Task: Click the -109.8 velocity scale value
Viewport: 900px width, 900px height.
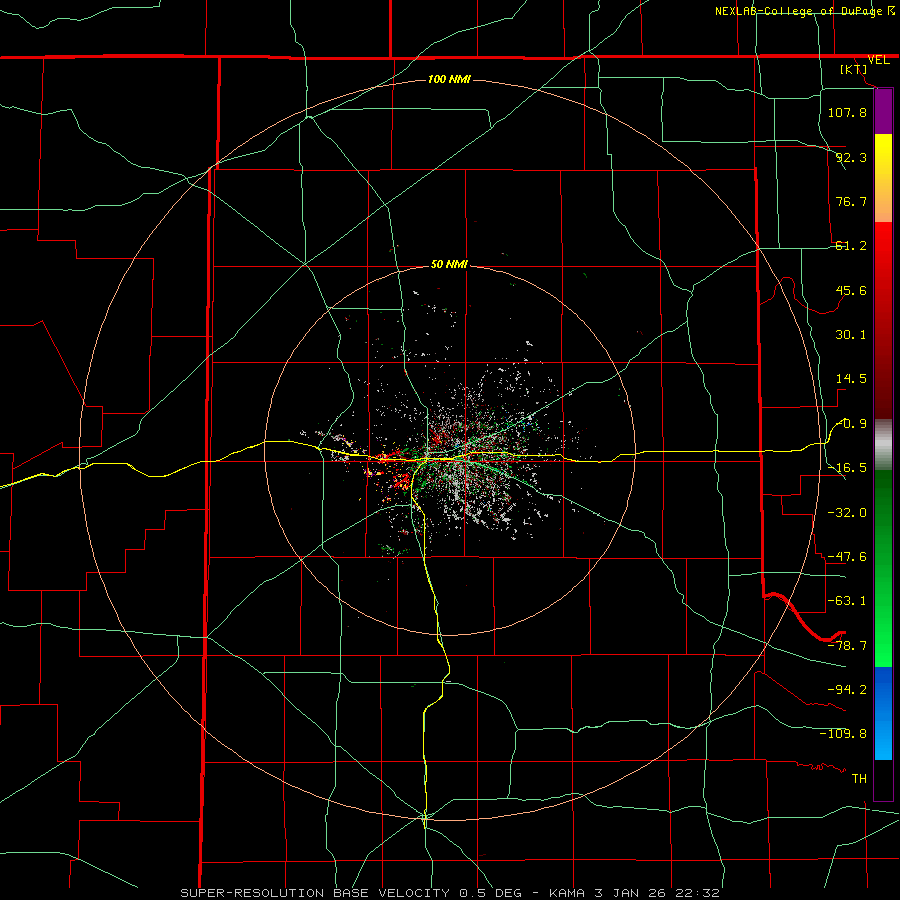Action: click(x=843, y=734)
